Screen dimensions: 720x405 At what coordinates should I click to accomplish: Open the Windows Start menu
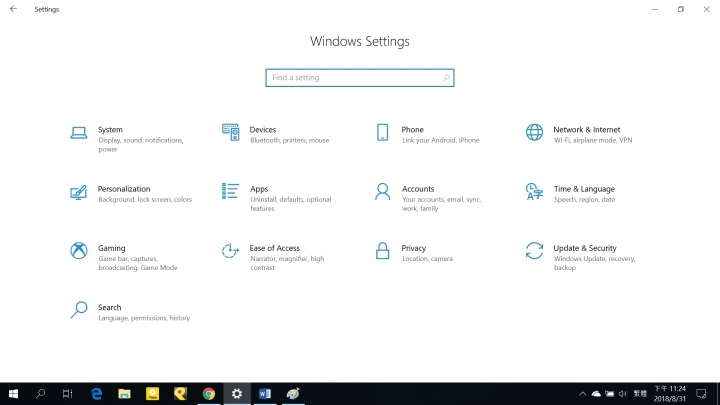13,394
